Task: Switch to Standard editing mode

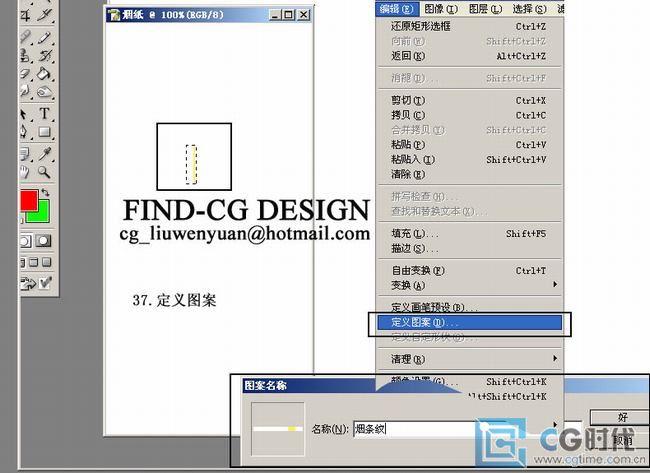Action: click(26, 241)
